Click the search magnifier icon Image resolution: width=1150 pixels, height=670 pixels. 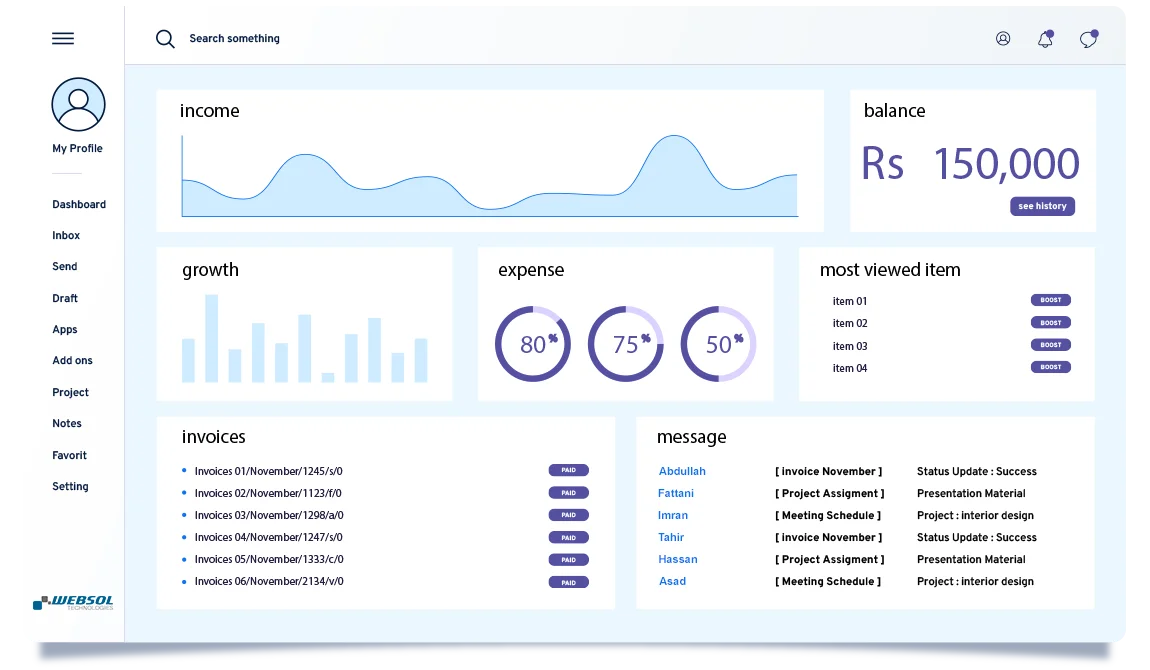[165, 39]
